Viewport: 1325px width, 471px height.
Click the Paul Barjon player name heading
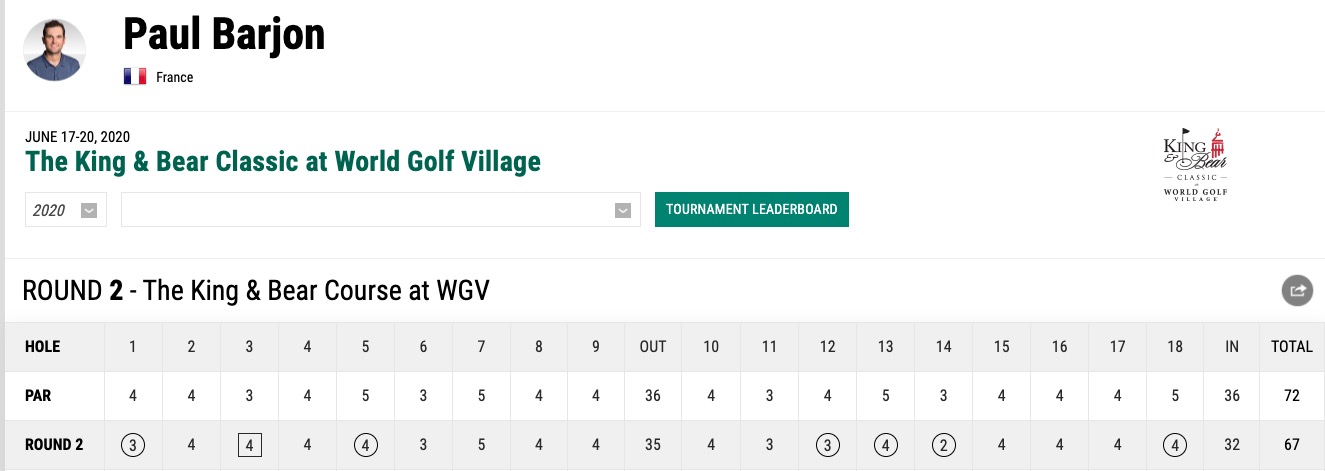tap(224, 34)
